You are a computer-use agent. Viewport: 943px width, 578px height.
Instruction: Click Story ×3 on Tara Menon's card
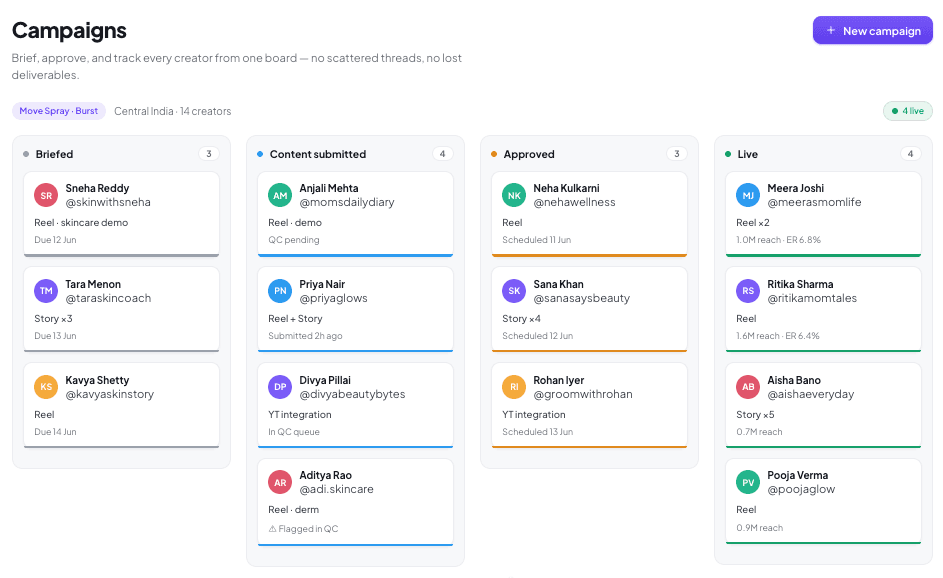tap(53, 319)
